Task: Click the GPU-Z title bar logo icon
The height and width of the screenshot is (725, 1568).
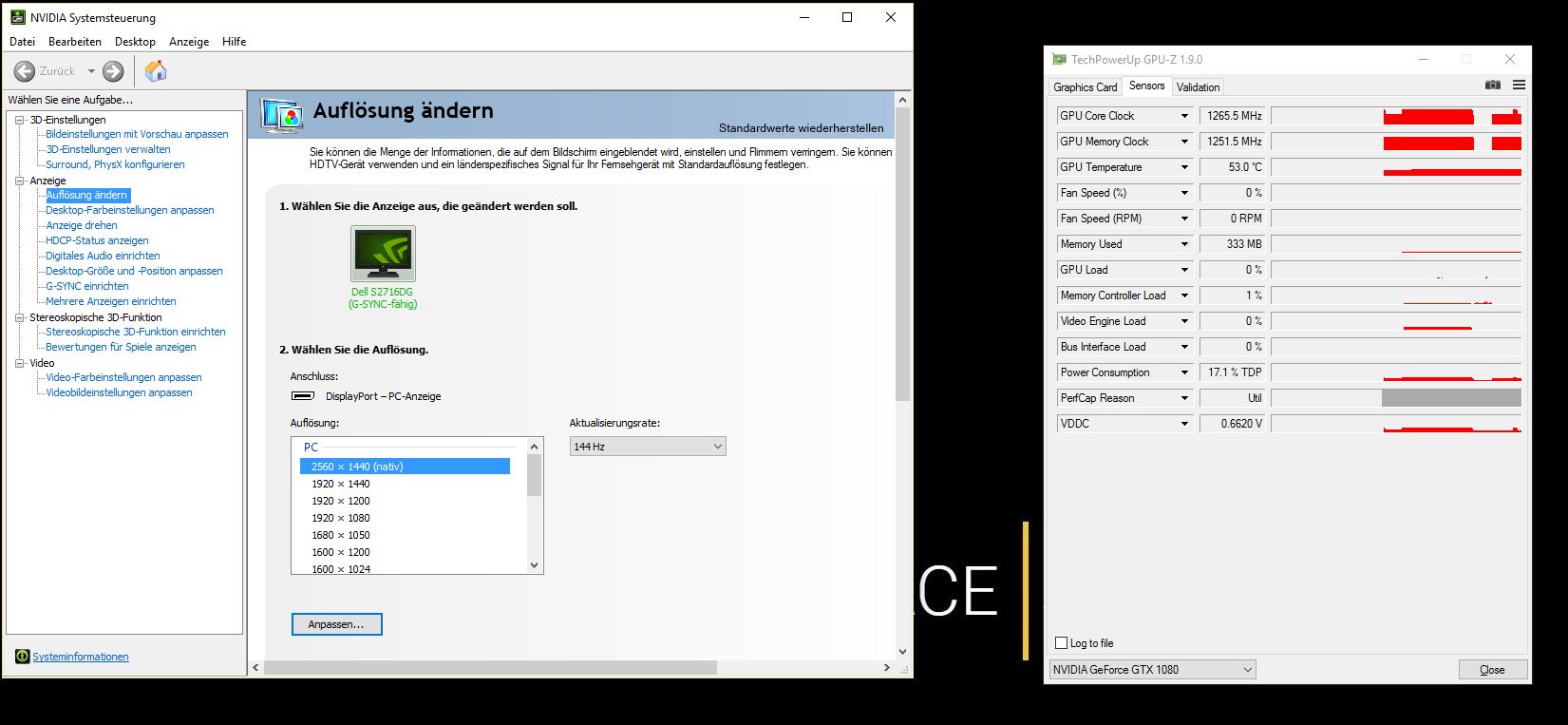Action: [1060, 59]
